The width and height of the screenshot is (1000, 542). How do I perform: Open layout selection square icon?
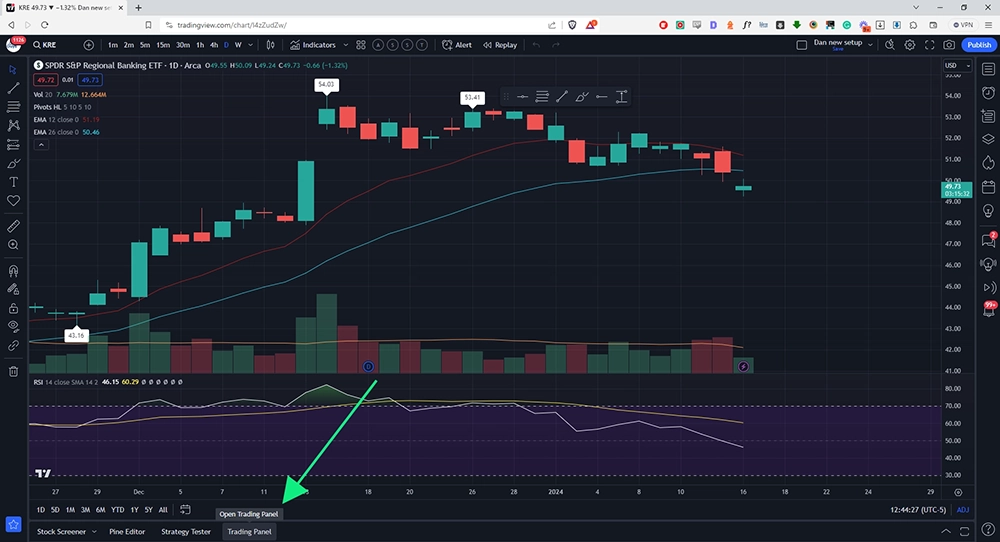click(802, 45)
